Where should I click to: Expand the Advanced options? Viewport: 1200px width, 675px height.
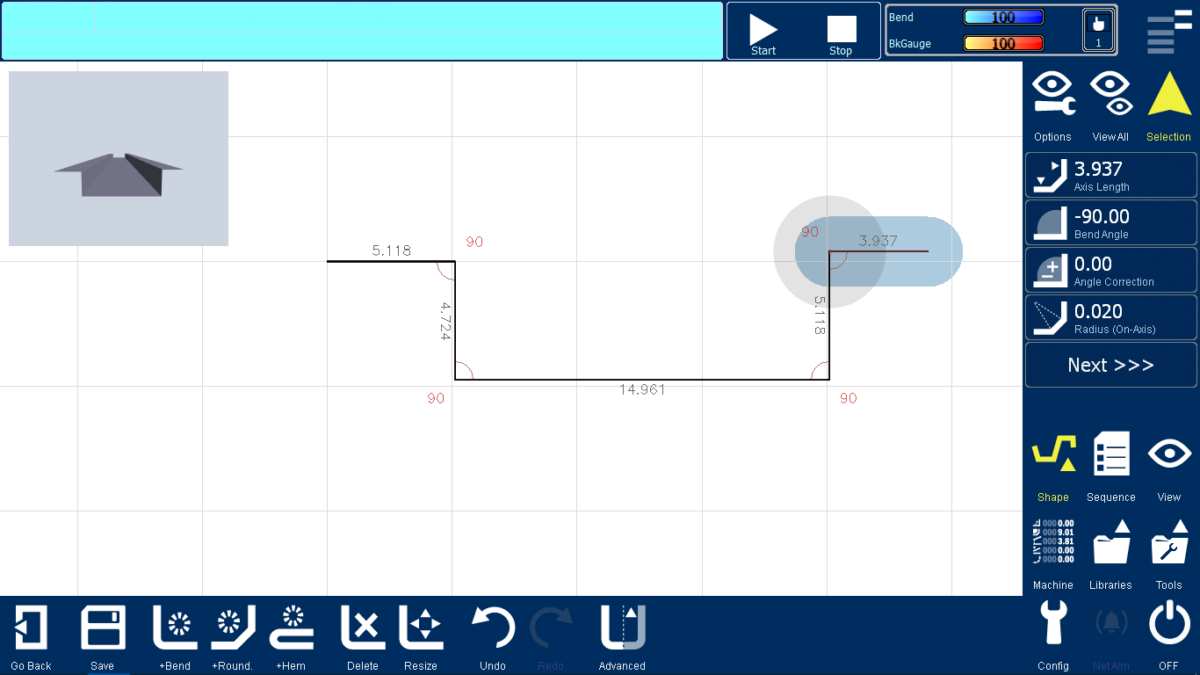[x=622, y=636]
